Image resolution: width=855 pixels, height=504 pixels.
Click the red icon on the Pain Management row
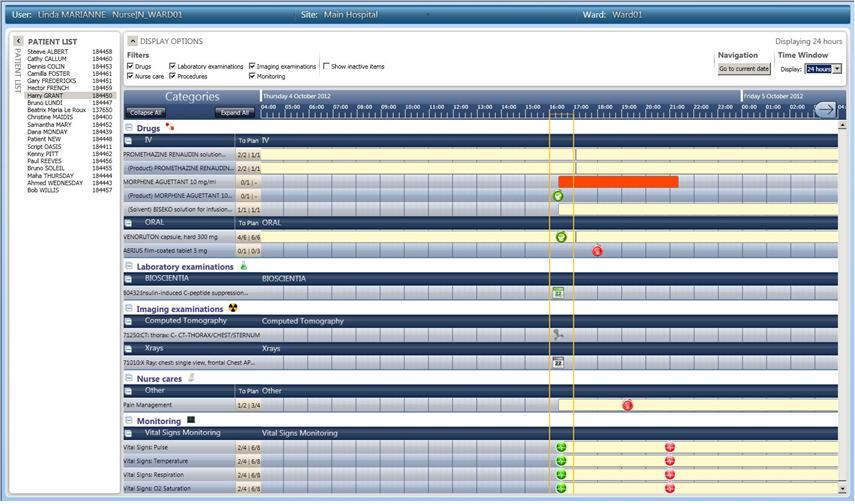click(627, 405)
